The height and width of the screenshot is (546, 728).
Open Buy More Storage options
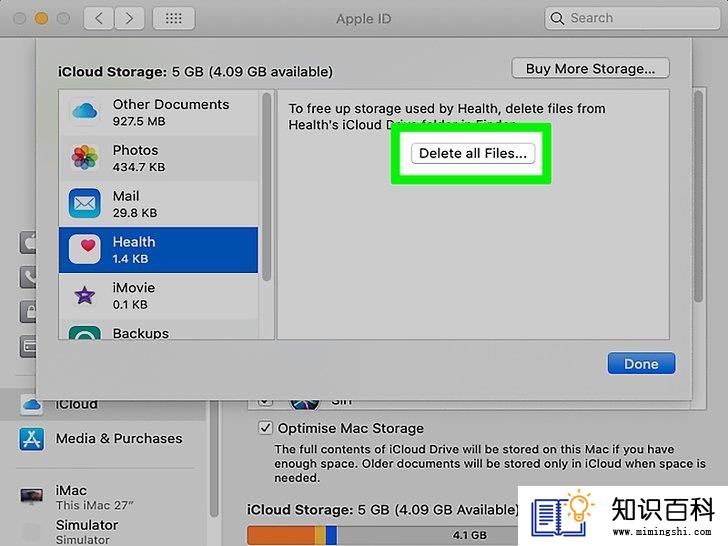[x=590, y=69]
